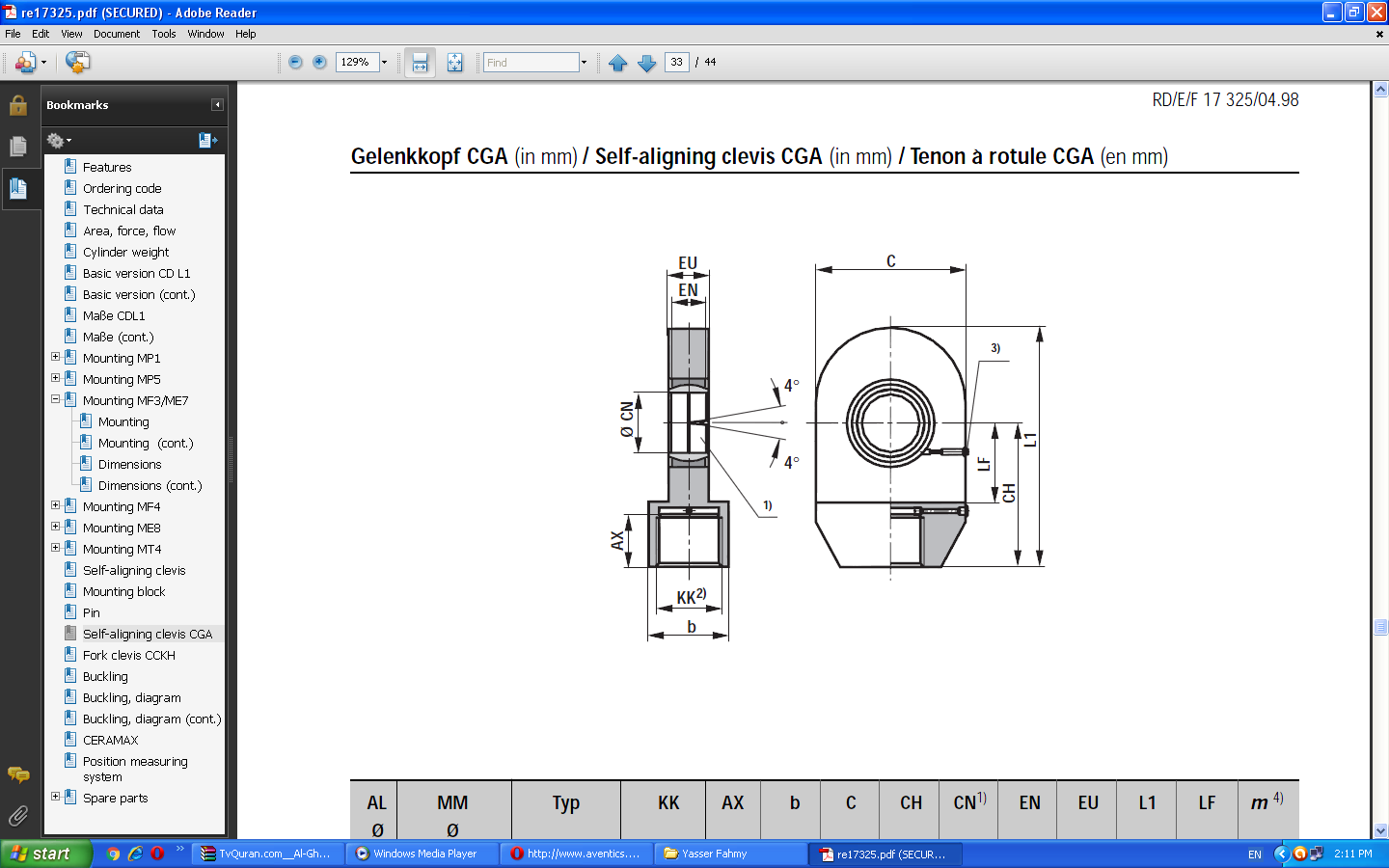Open the Pages panel icon
The image size is (1389, 868).
coord(18,147)
